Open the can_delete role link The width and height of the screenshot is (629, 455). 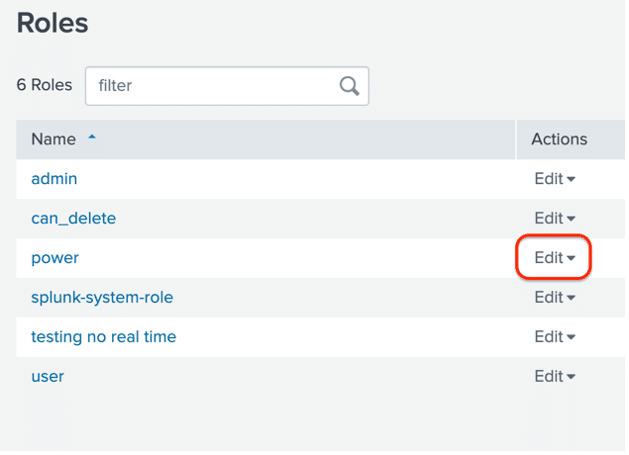click(x=73, y=218)
